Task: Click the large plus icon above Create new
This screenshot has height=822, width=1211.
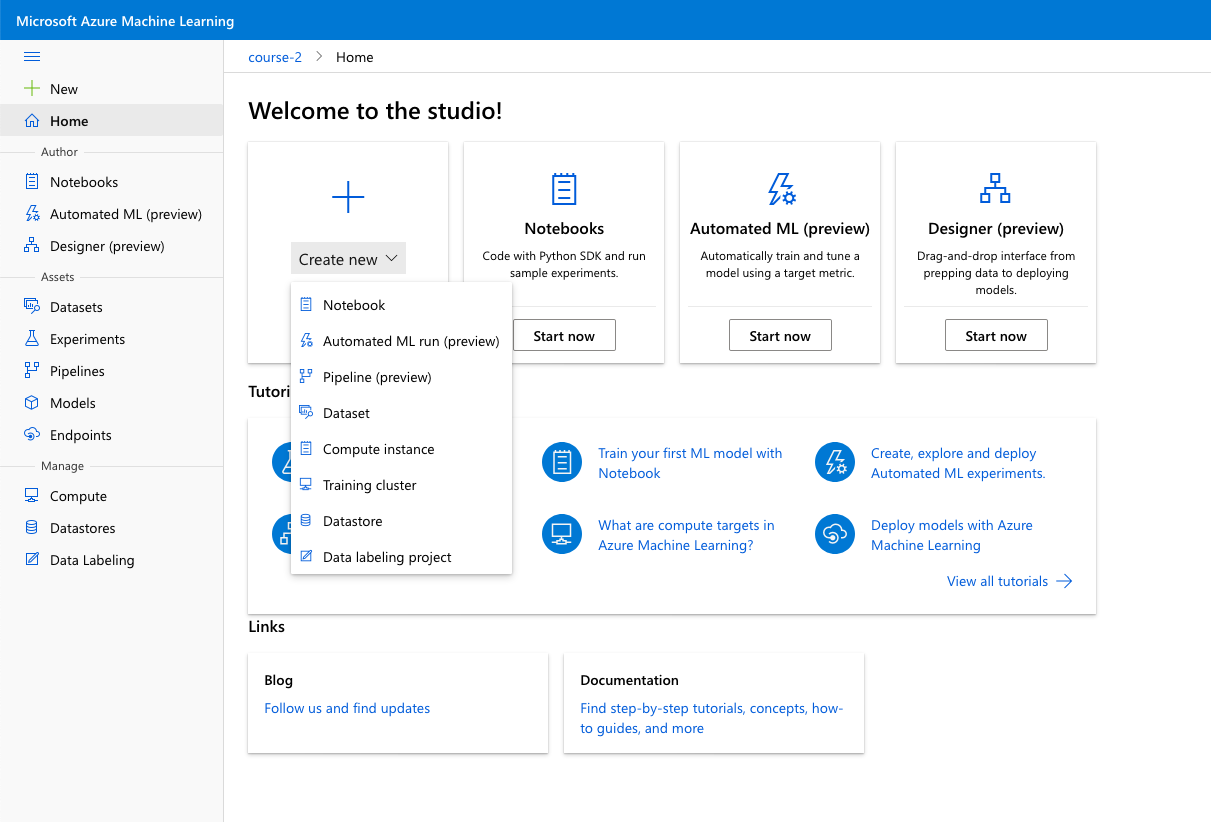Action: click(348, 197)
